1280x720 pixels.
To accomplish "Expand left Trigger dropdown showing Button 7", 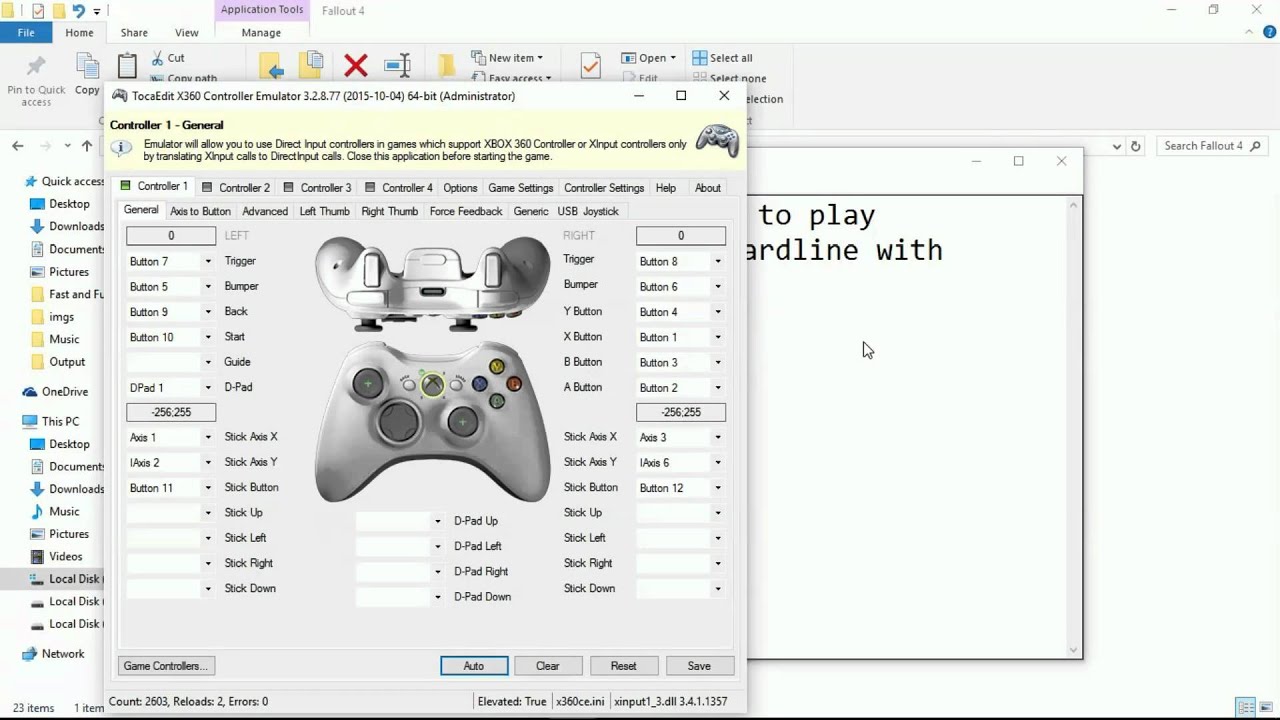I will click(208, 262).
